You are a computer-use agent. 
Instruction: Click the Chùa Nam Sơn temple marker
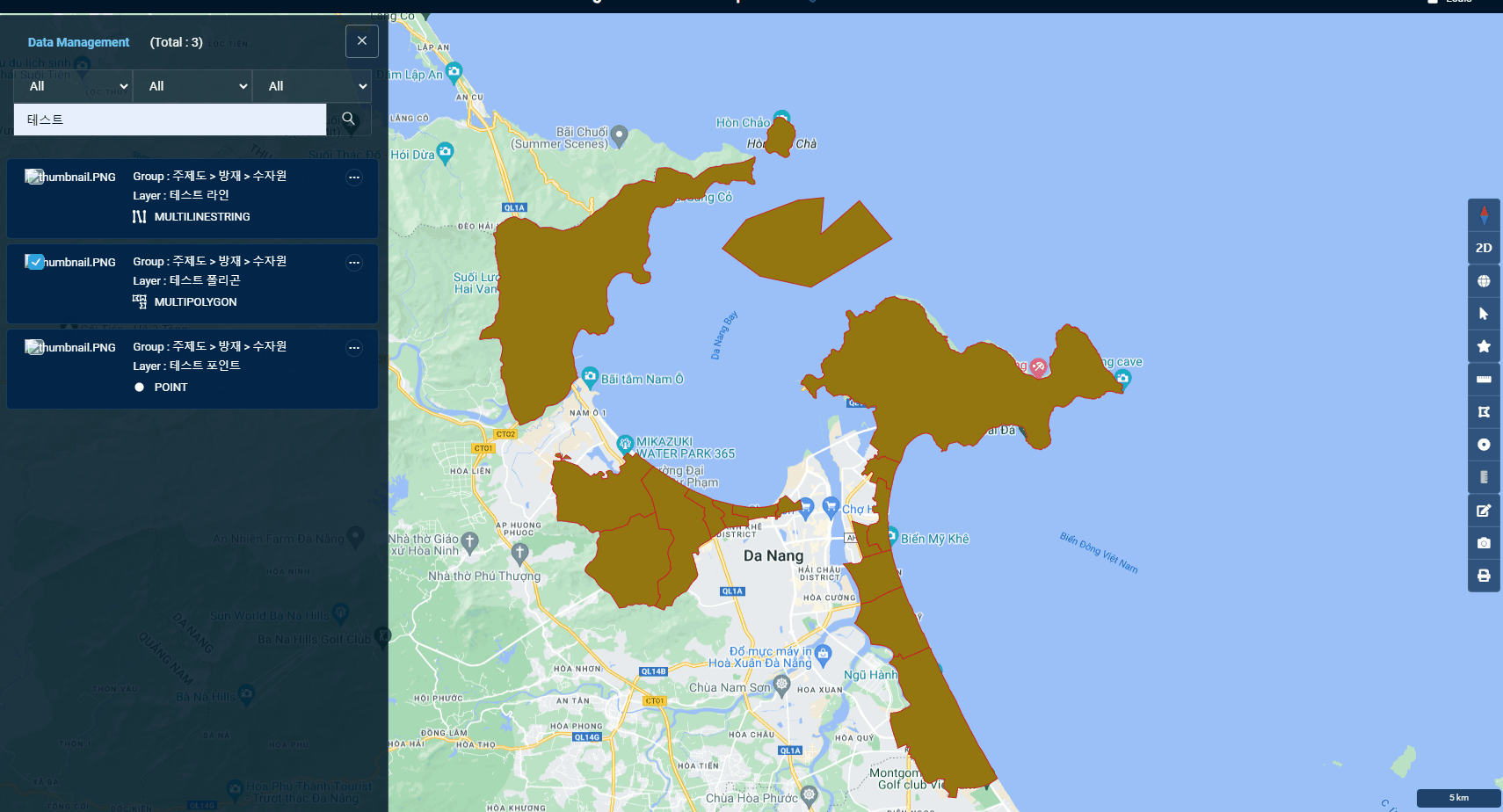(x=781, y=685)
